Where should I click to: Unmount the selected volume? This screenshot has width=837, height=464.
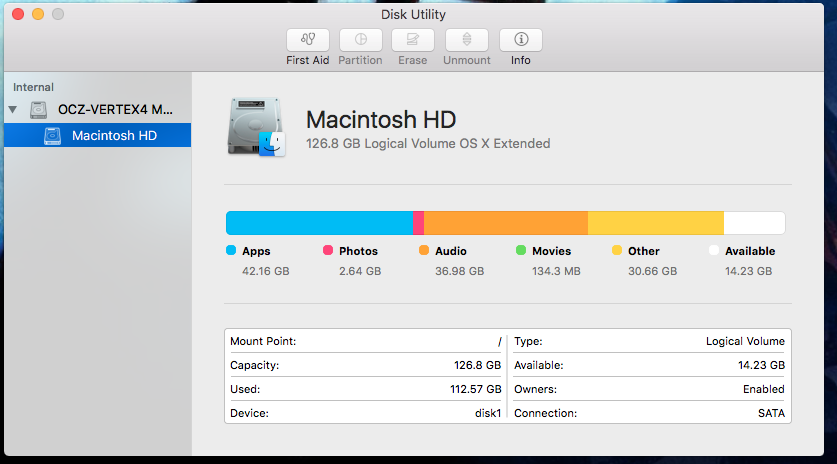point(467,40)
